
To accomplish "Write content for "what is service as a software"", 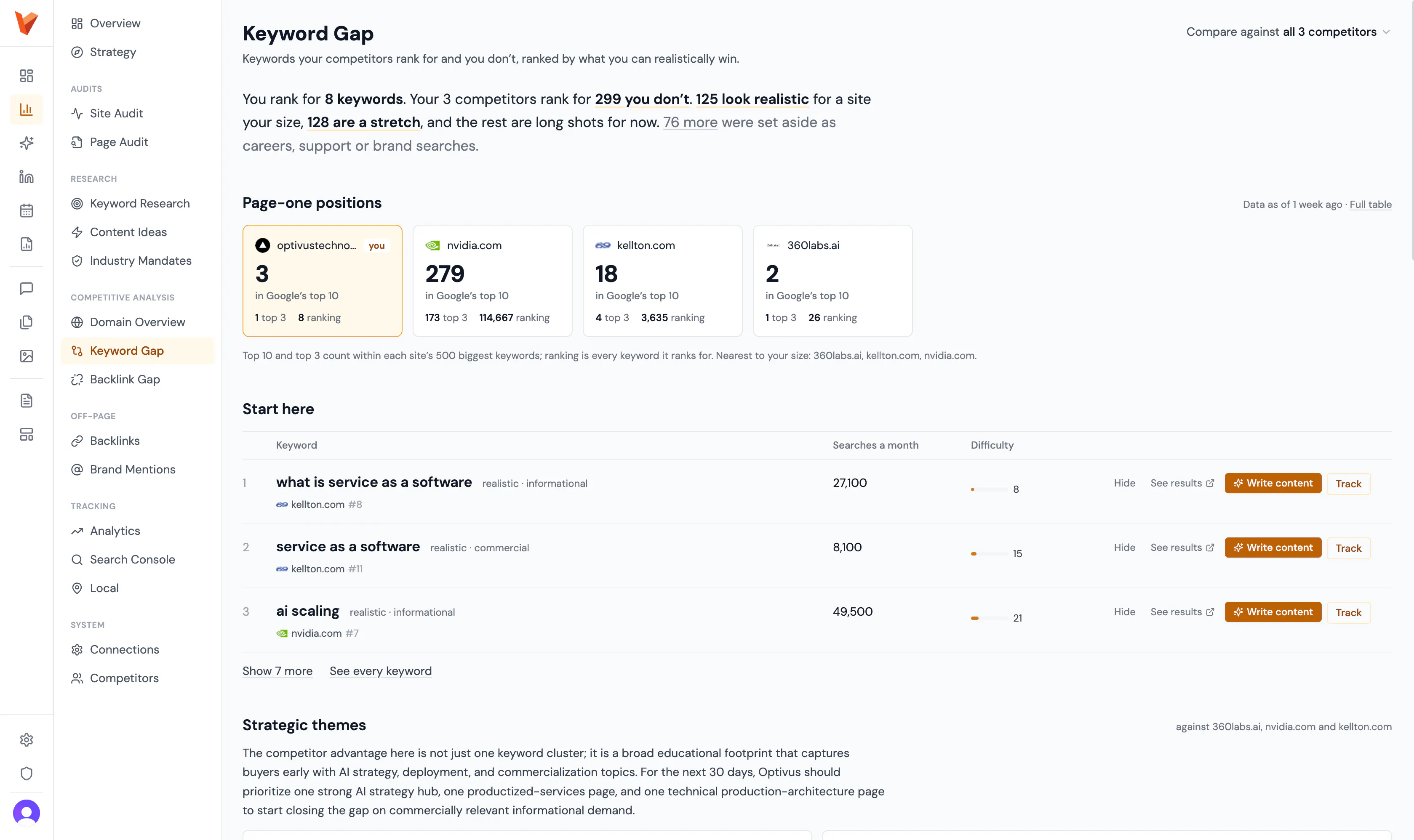I will click(x=1273, y=484).
